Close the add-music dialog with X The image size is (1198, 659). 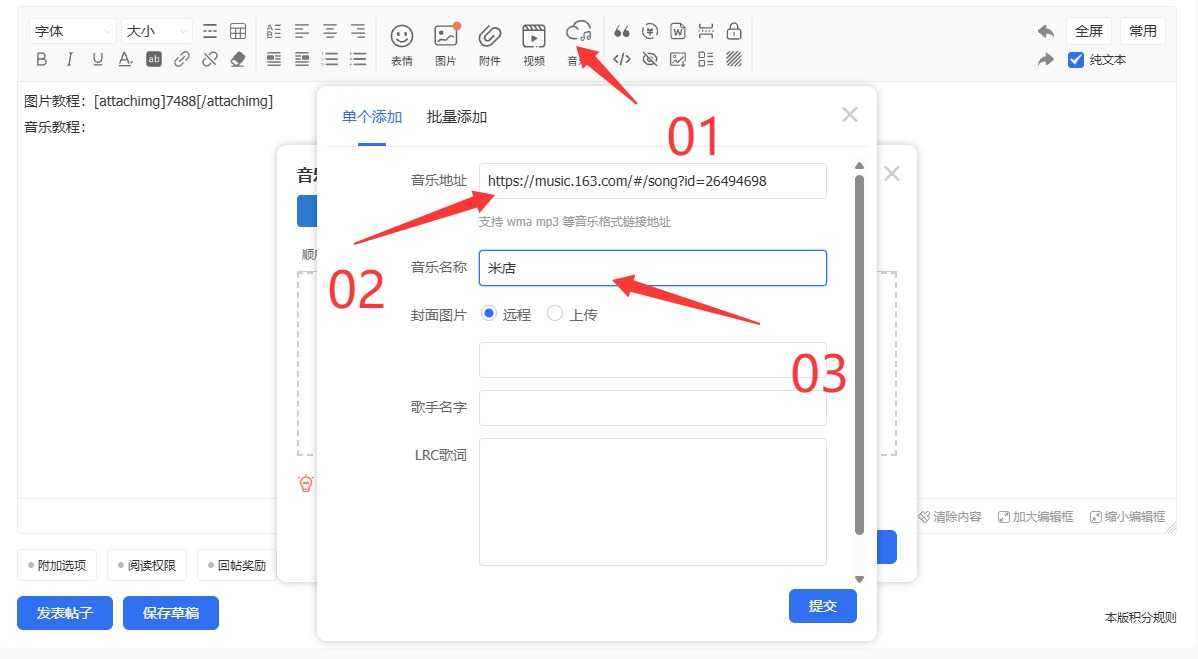[850, 115]
